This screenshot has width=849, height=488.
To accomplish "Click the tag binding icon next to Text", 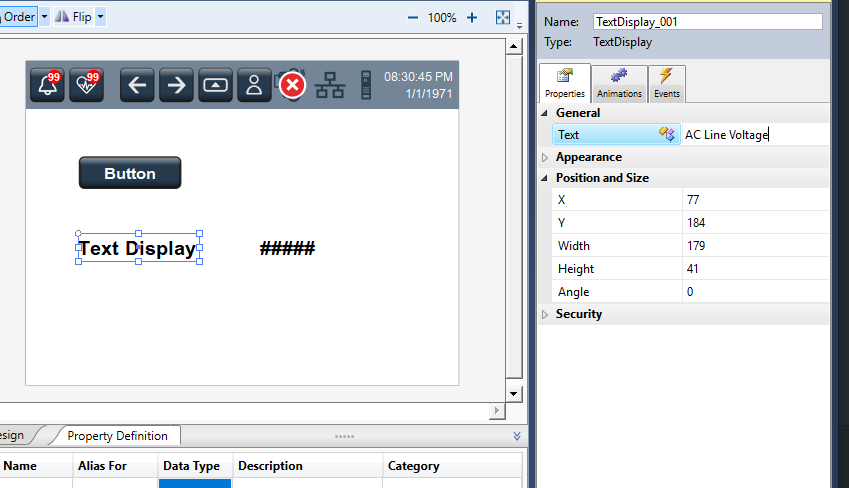I will pyautogui.click(x=667, y=134).
